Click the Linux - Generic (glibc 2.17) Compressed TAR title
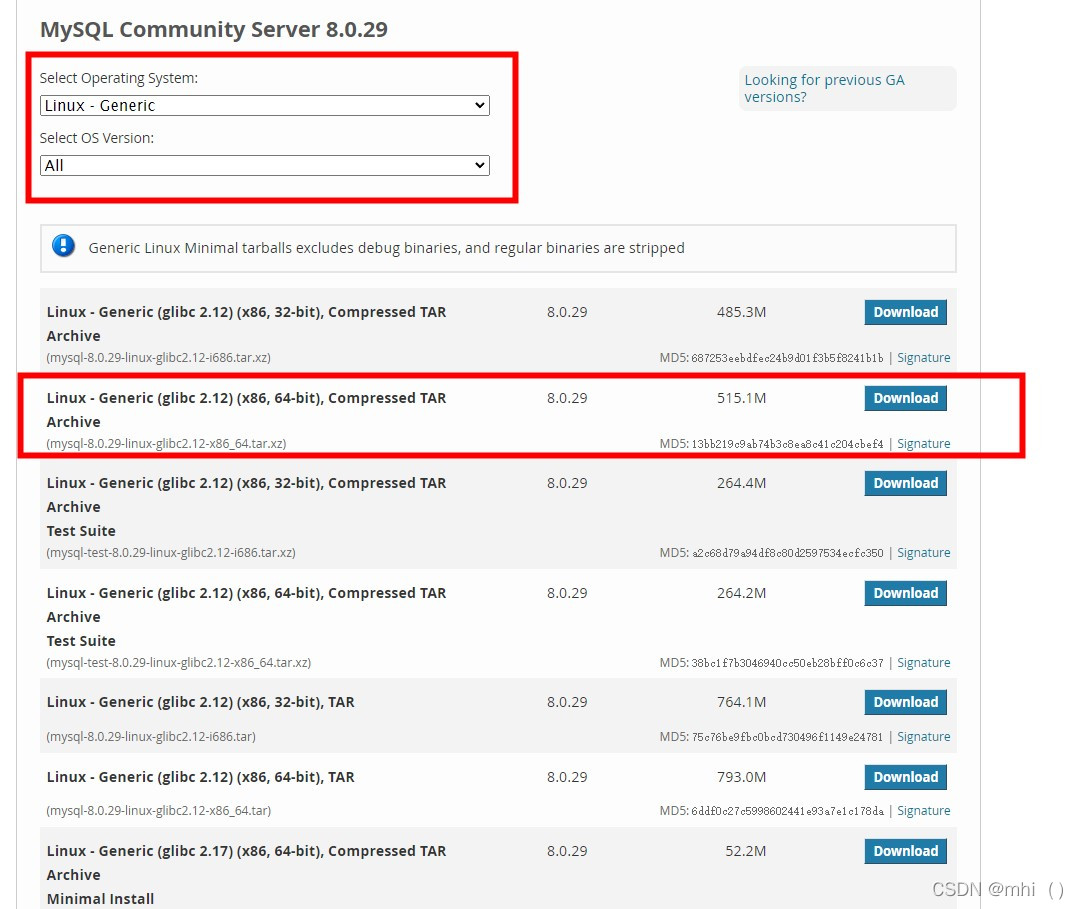Screen dimensions: 1079x909 (246, 863)
